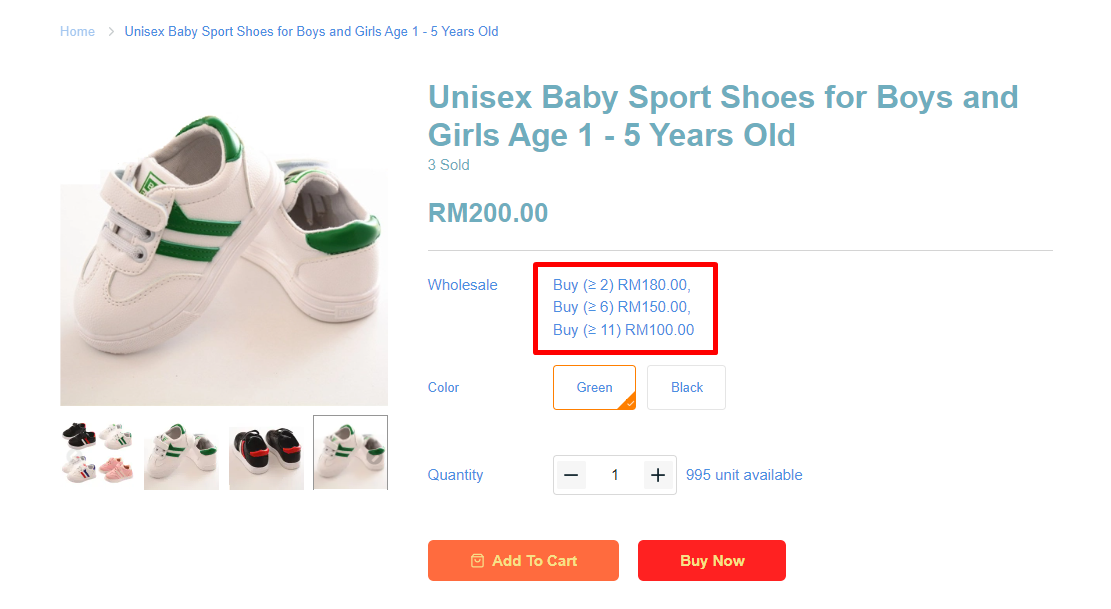Click the Buy (≥ 11) RM100.00 wholesale tier
Viewport: 1111px width, 609px height.
coord(623,330)
